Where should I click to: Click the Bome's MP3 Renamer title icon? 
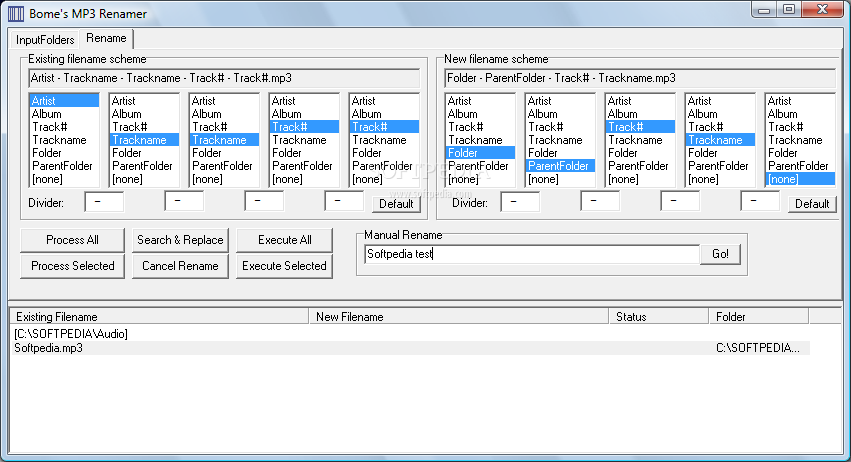16,14
